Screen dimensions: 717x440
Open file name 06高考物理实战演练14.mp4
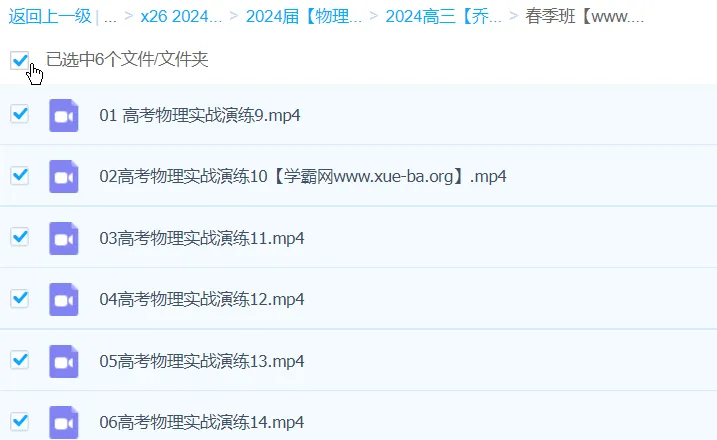coord(202,422)
